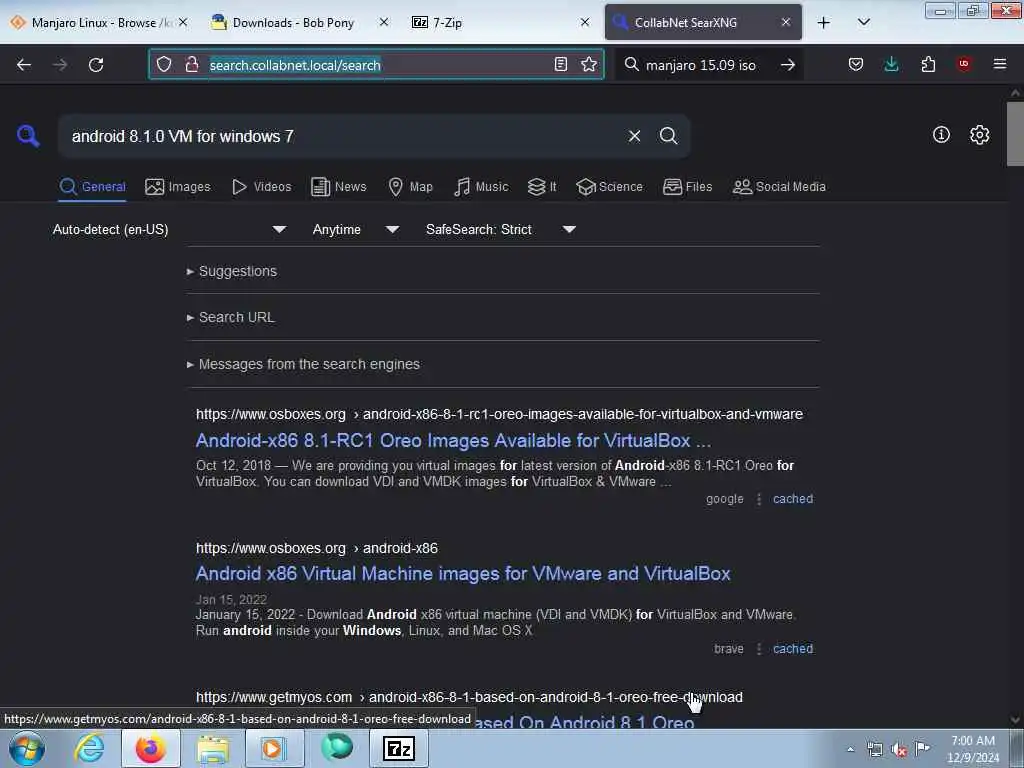1024x768 pixels.
Task: Open the uBlock Origin extension icon
Action: [x=964, y=64]
